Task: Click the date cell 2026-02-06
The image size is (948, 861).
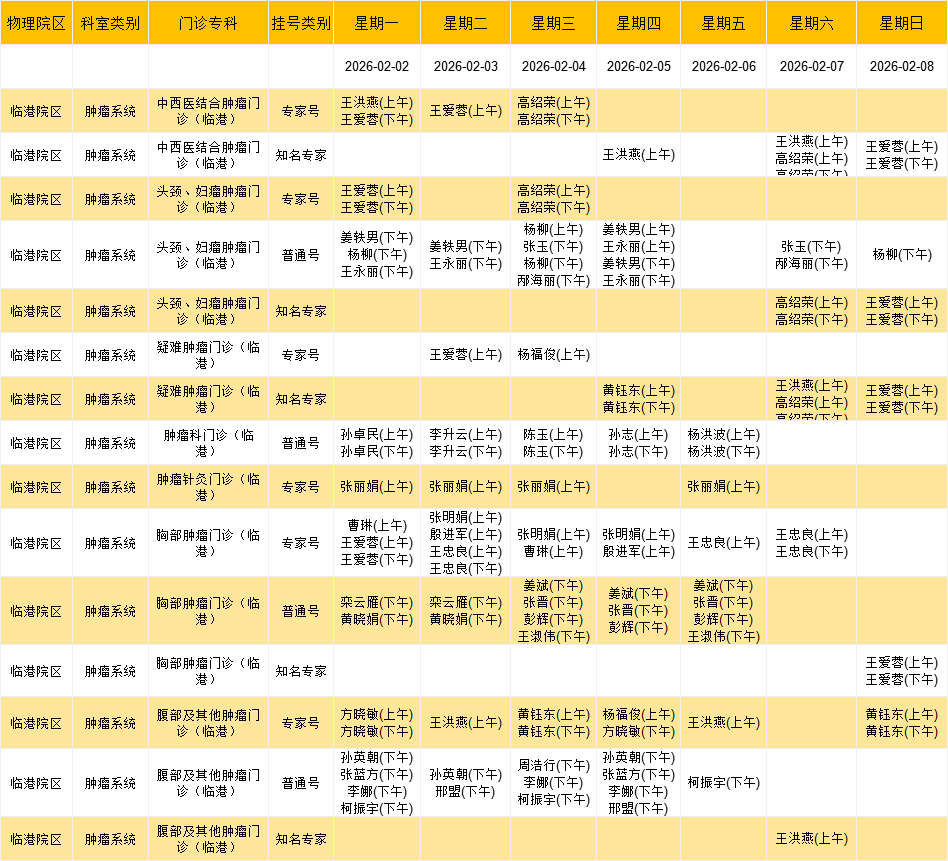Action: pos(723,67)
